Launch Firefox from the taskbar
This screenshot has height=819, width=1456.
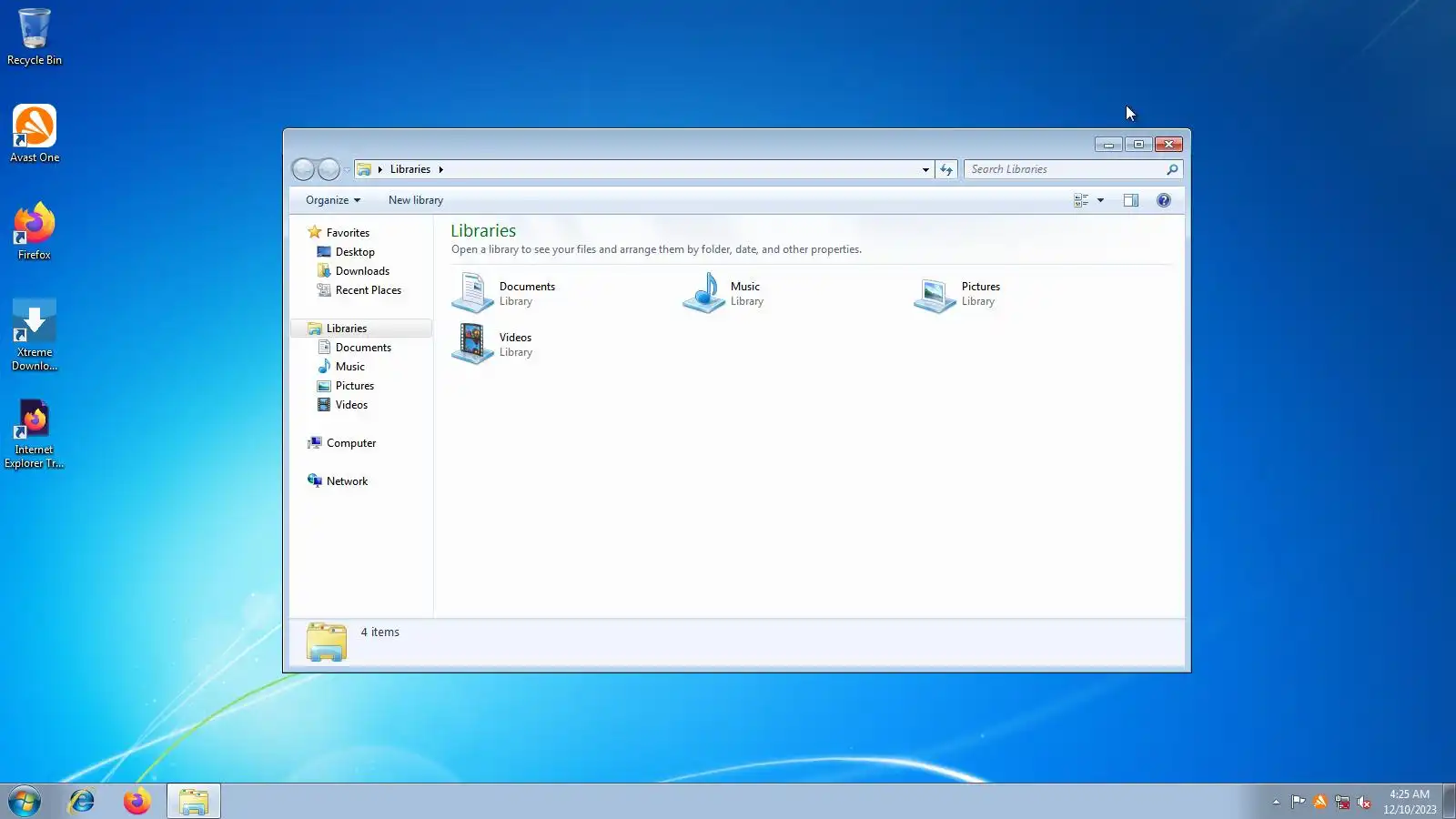(137, 802)
